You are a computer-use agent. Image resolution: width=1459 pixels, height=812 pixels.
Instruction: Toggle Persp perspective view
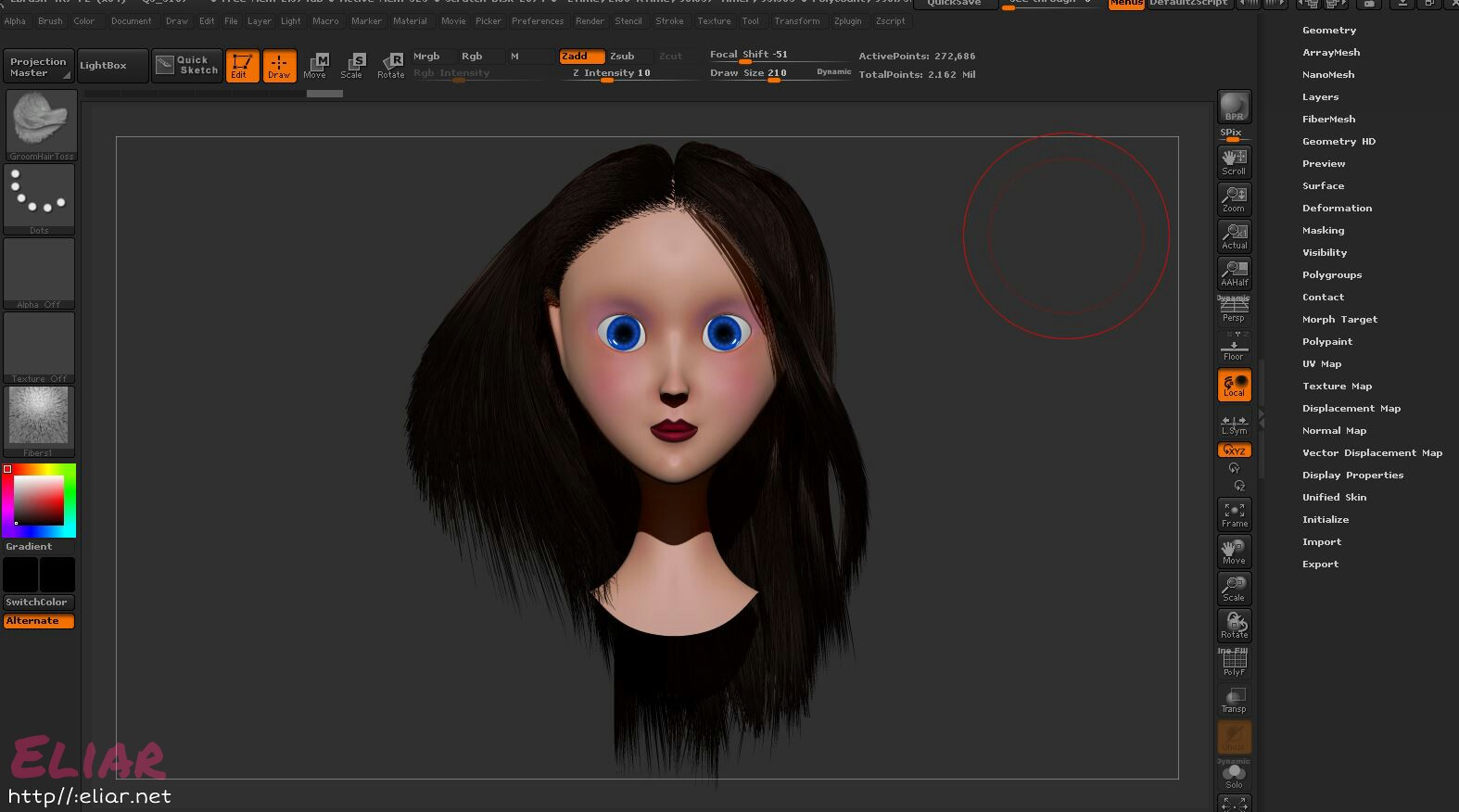1234,310
